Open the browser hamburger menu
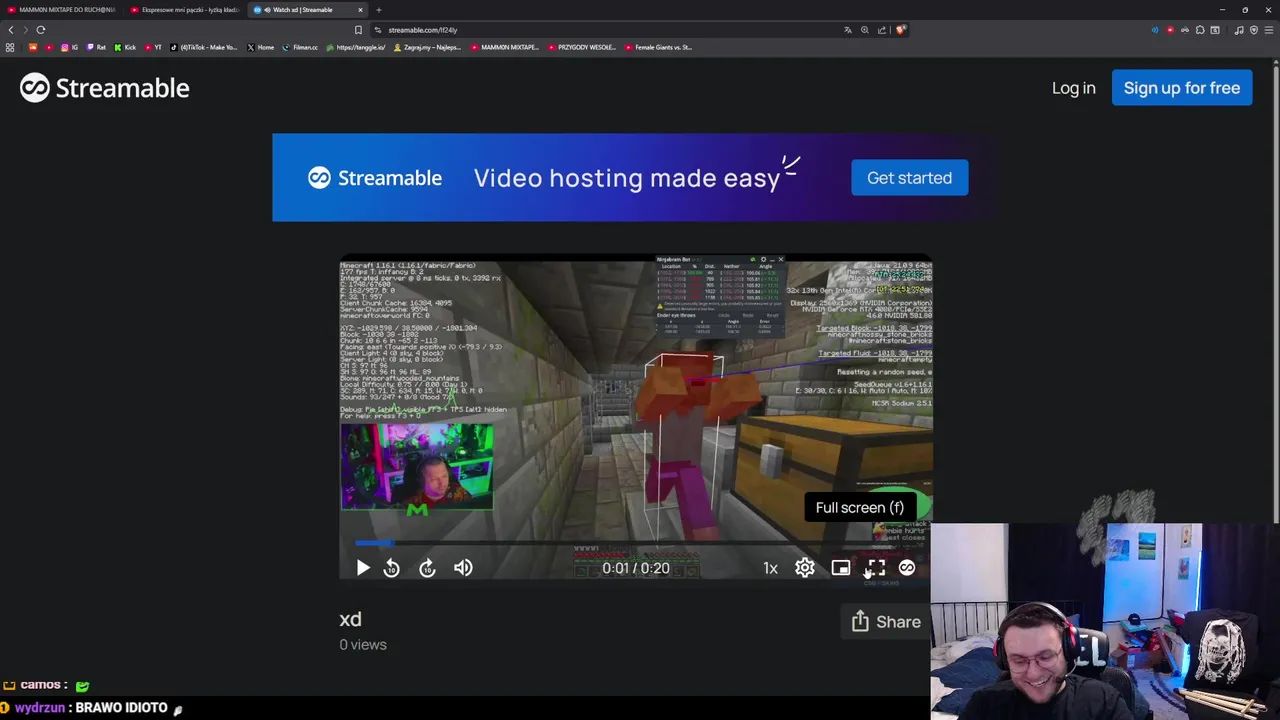This screenshot has height=720, width=1280. (1269, 30)
